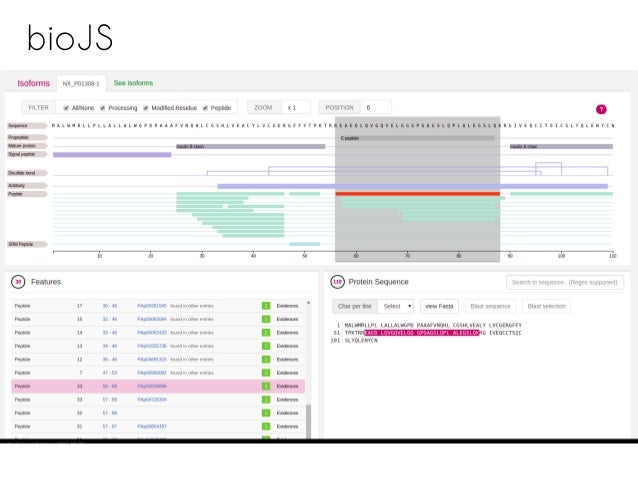
Task: Toggle the Peptide filter checkbox
Action: point(205,108)
